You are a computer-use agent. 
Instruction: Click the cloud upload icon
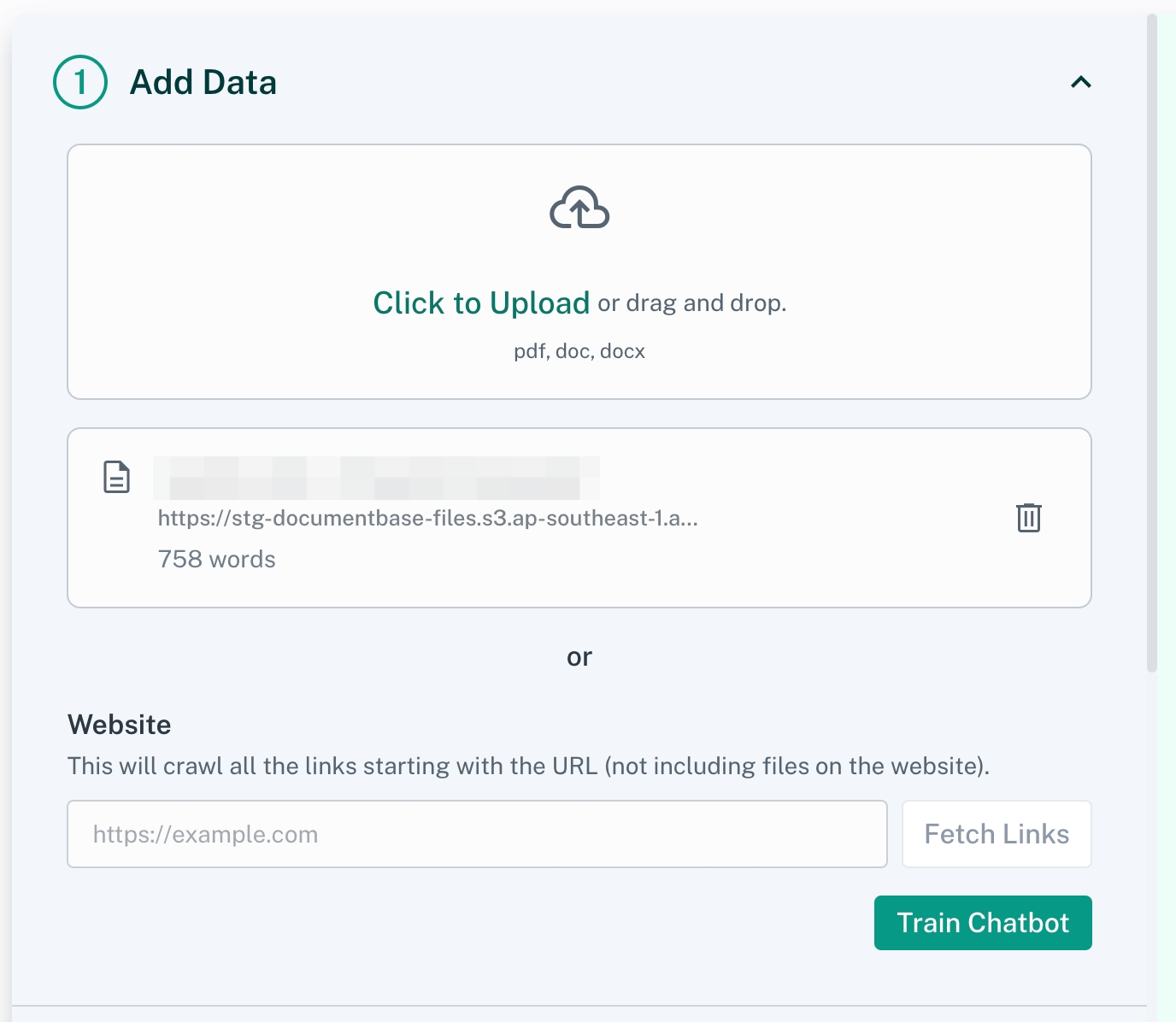579,208
